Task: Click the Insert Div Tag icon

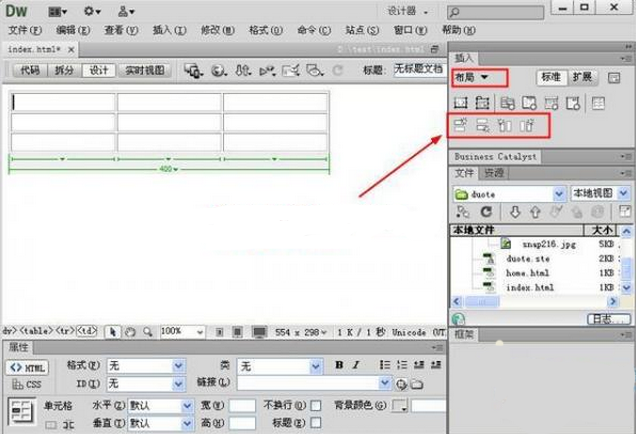Action: point(461,103)
